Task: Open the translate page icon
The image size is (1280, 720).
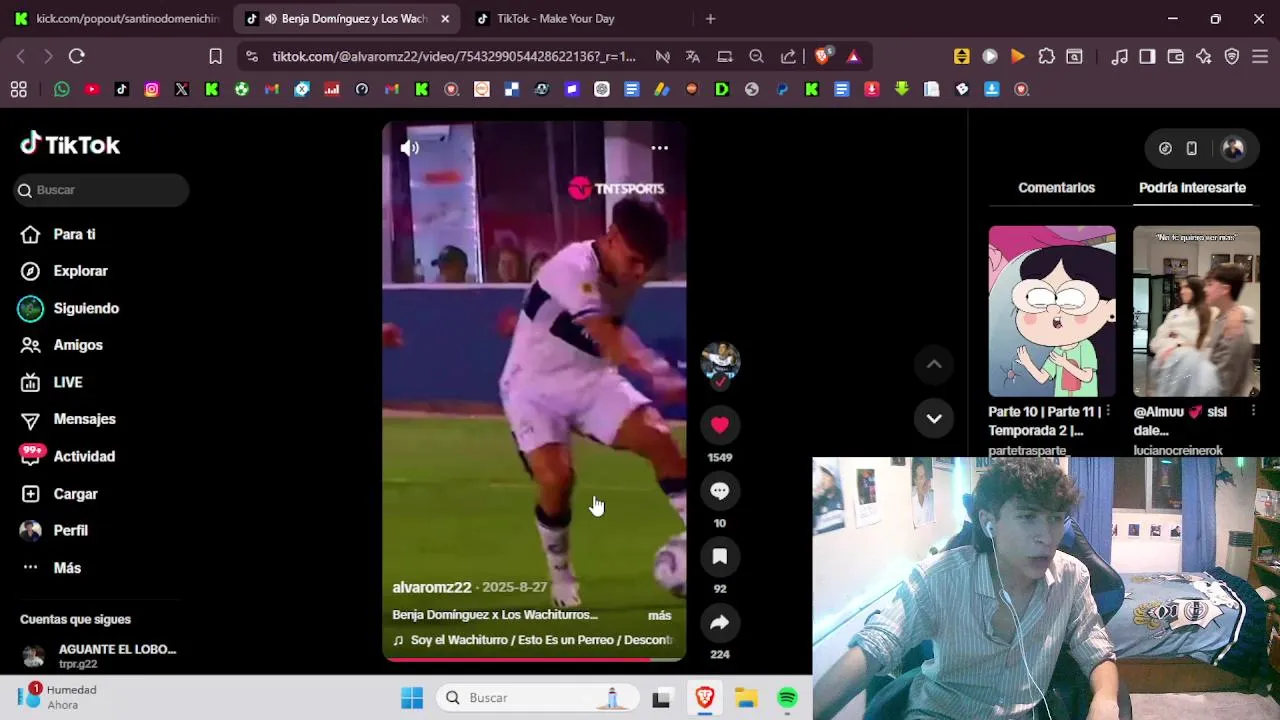Action: click(692, 56)
